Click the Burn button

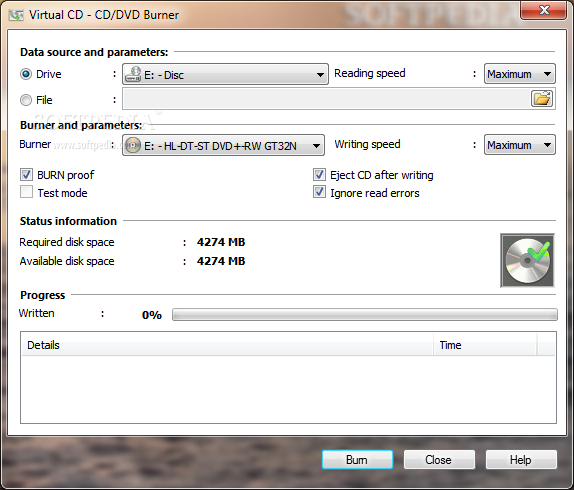click(357, 460)
